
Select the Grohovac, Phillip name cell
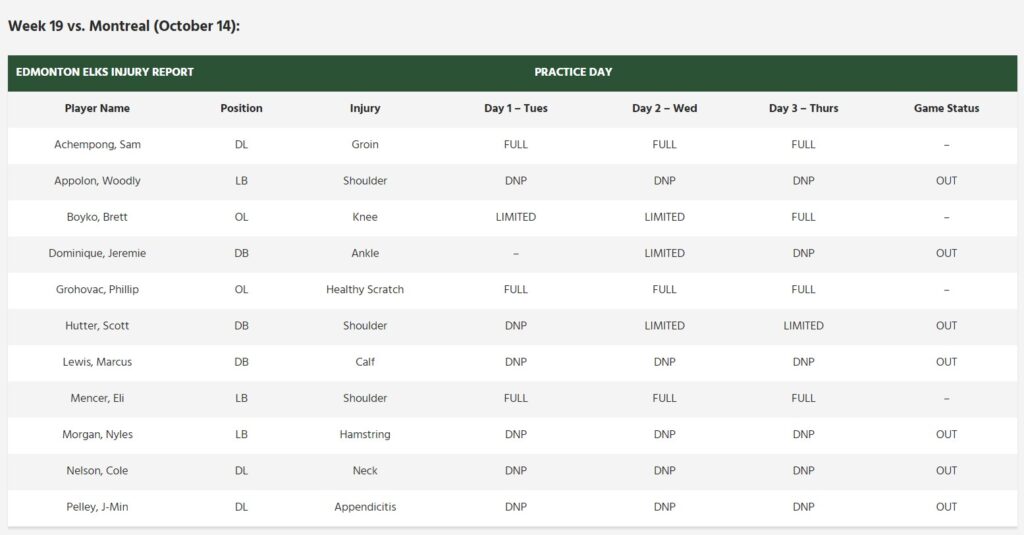[x=97, y=289]
